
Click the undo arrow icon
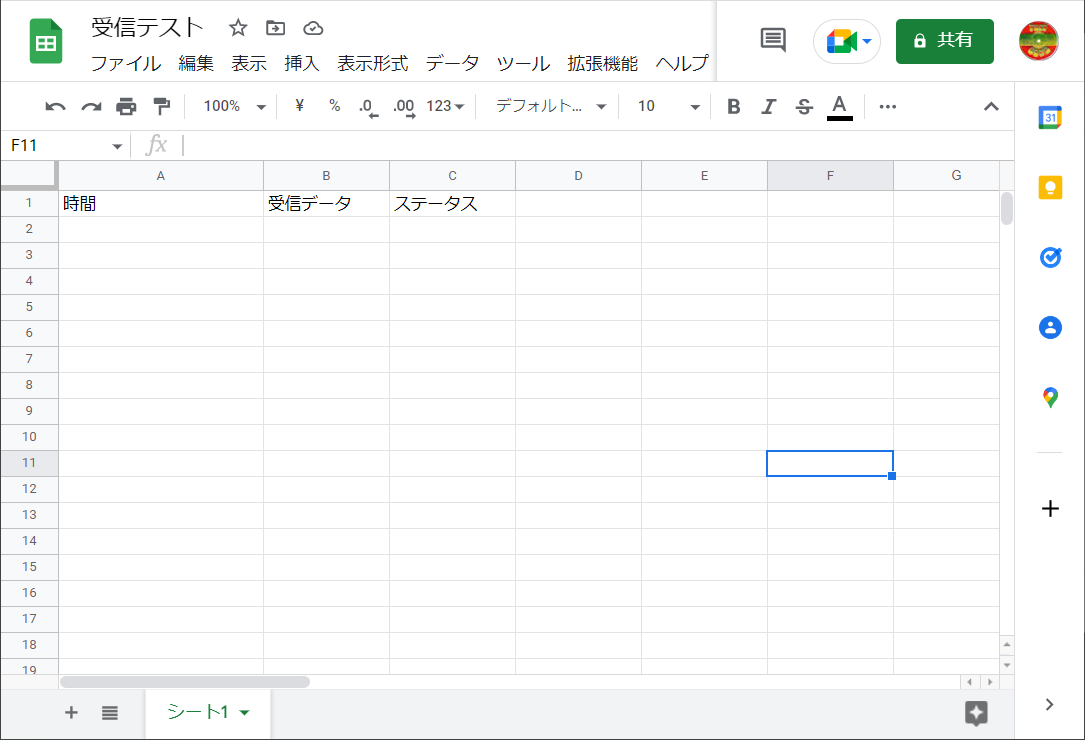(x=56, y=106)
